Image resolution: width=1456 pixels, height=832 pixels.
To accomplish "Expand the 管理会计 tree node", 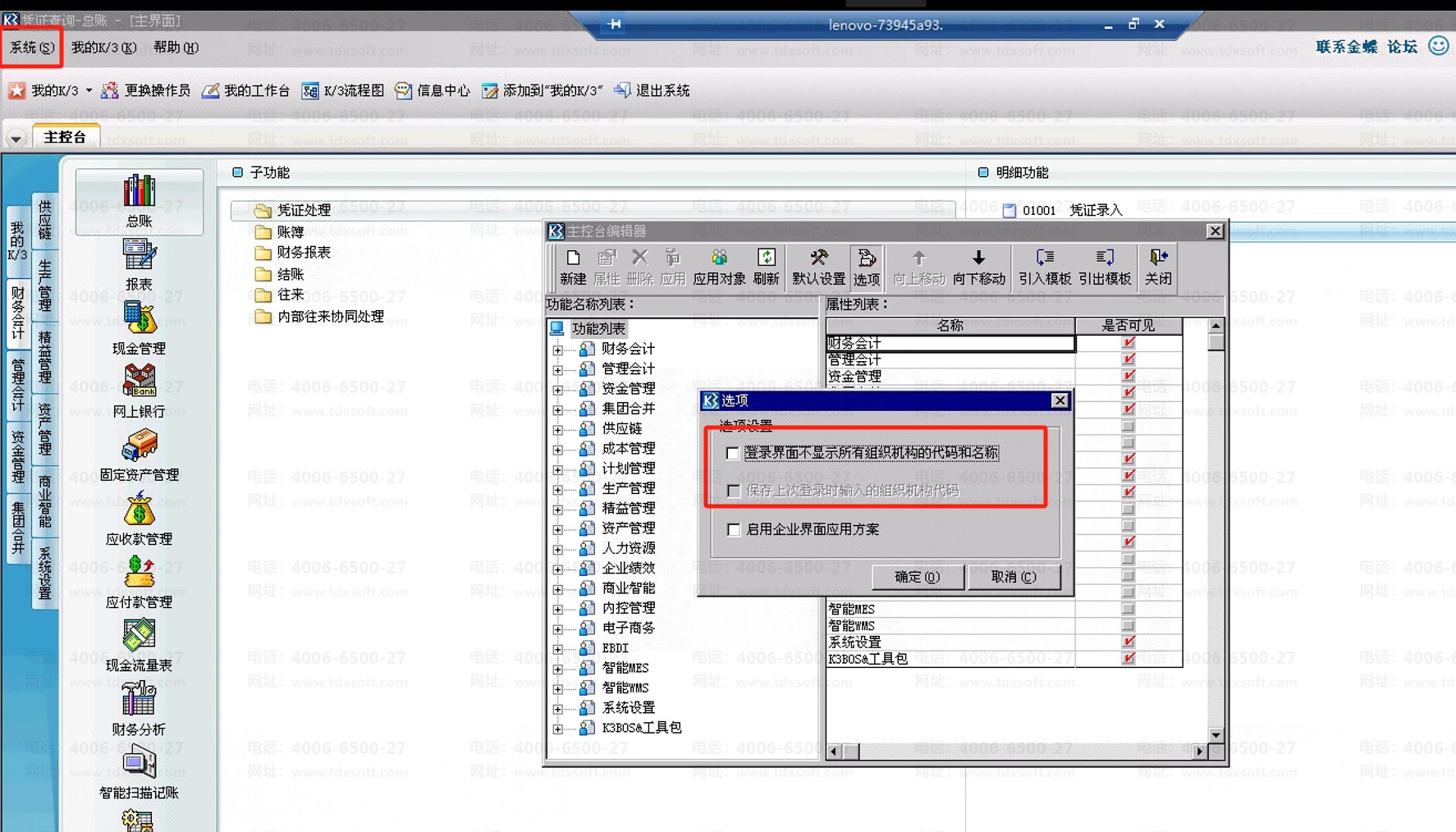I will 558,369.
